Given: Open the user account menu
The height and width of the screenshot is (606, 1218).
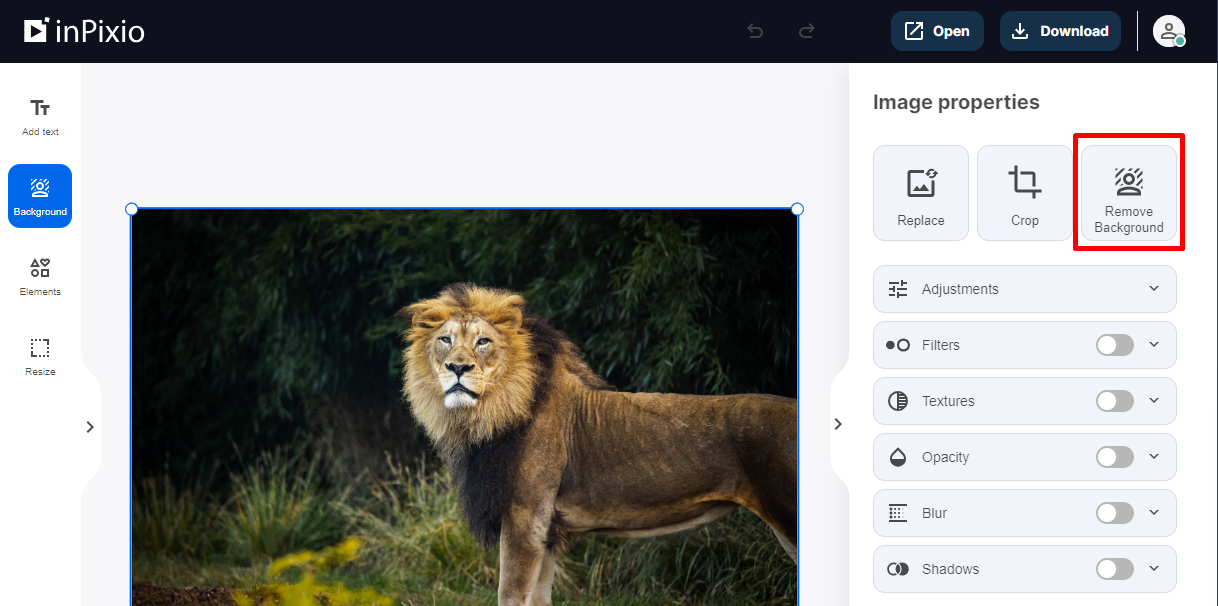Looking at the screenshot, I should coord(1169,31).
